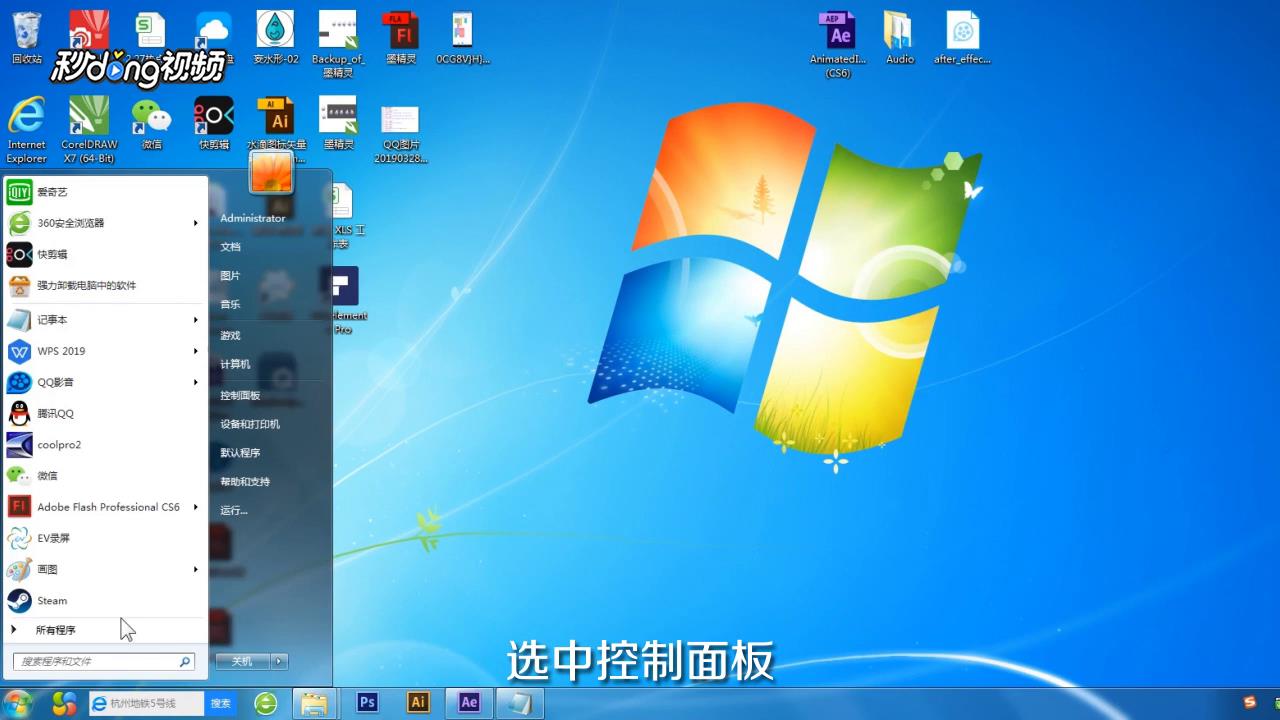1280x720 pixels.
Task: Expand 所有程序 (All Programs)
Action: (x=104, y=630)
